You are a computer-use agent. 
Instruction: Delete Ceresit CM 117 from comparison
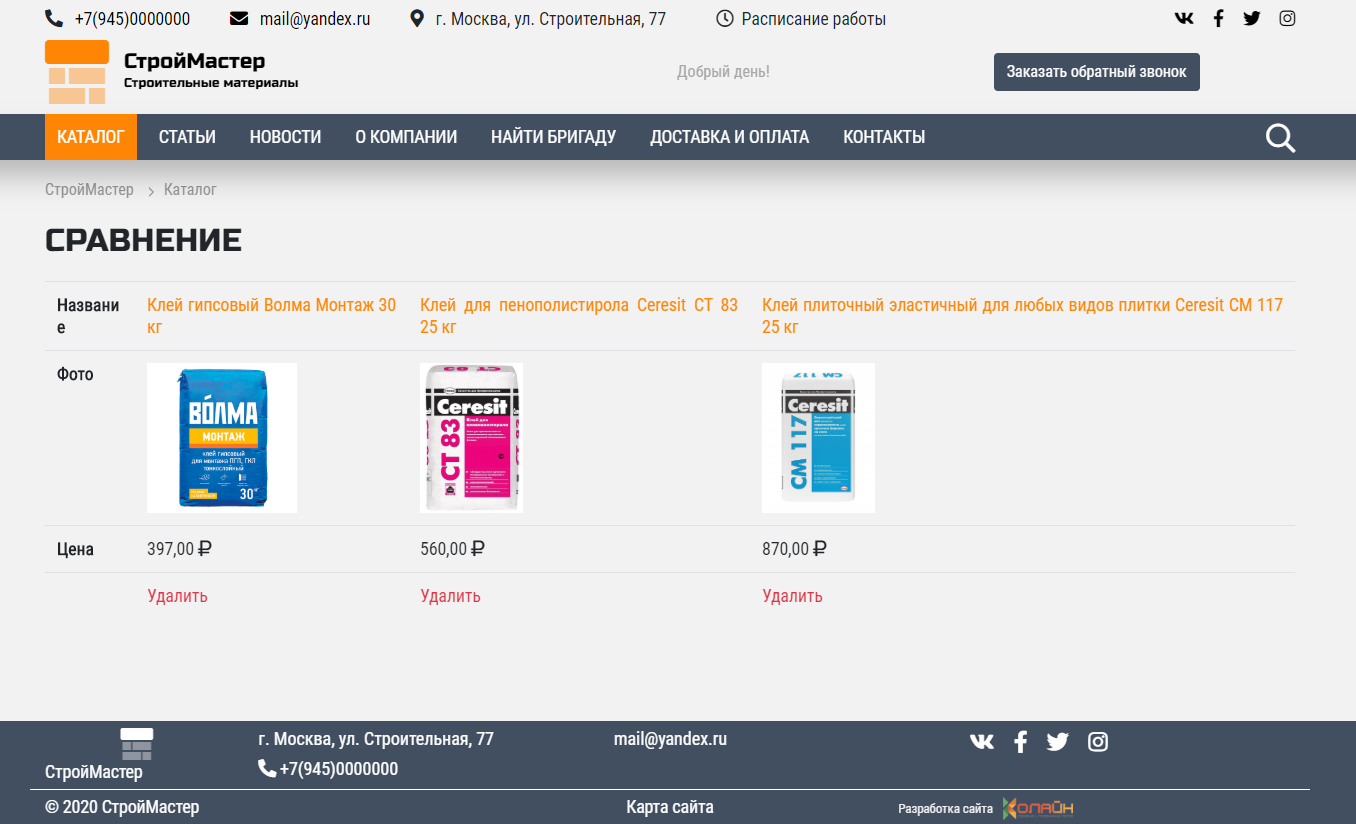click(x=792, y=596)
